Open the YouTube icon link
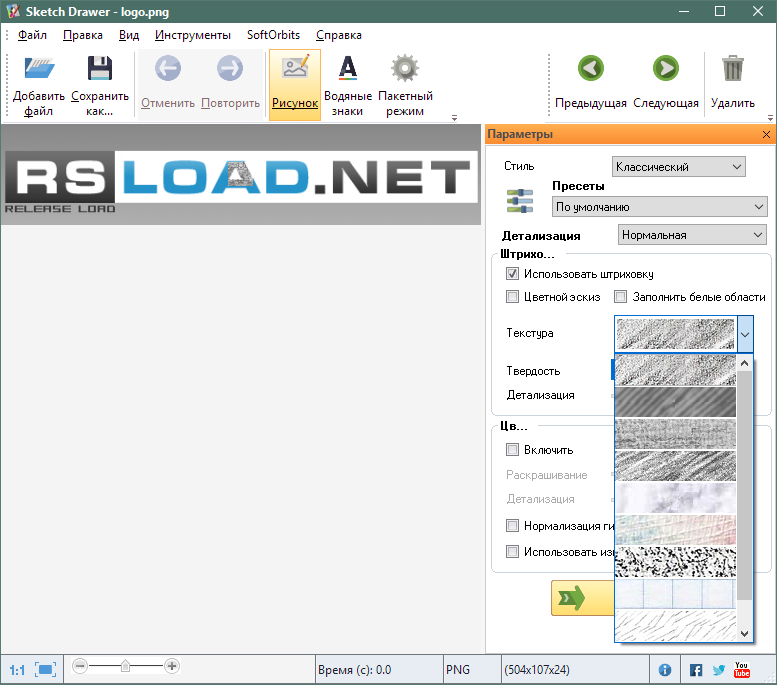This screenshot has width=777, height=685. pos(742,670)
